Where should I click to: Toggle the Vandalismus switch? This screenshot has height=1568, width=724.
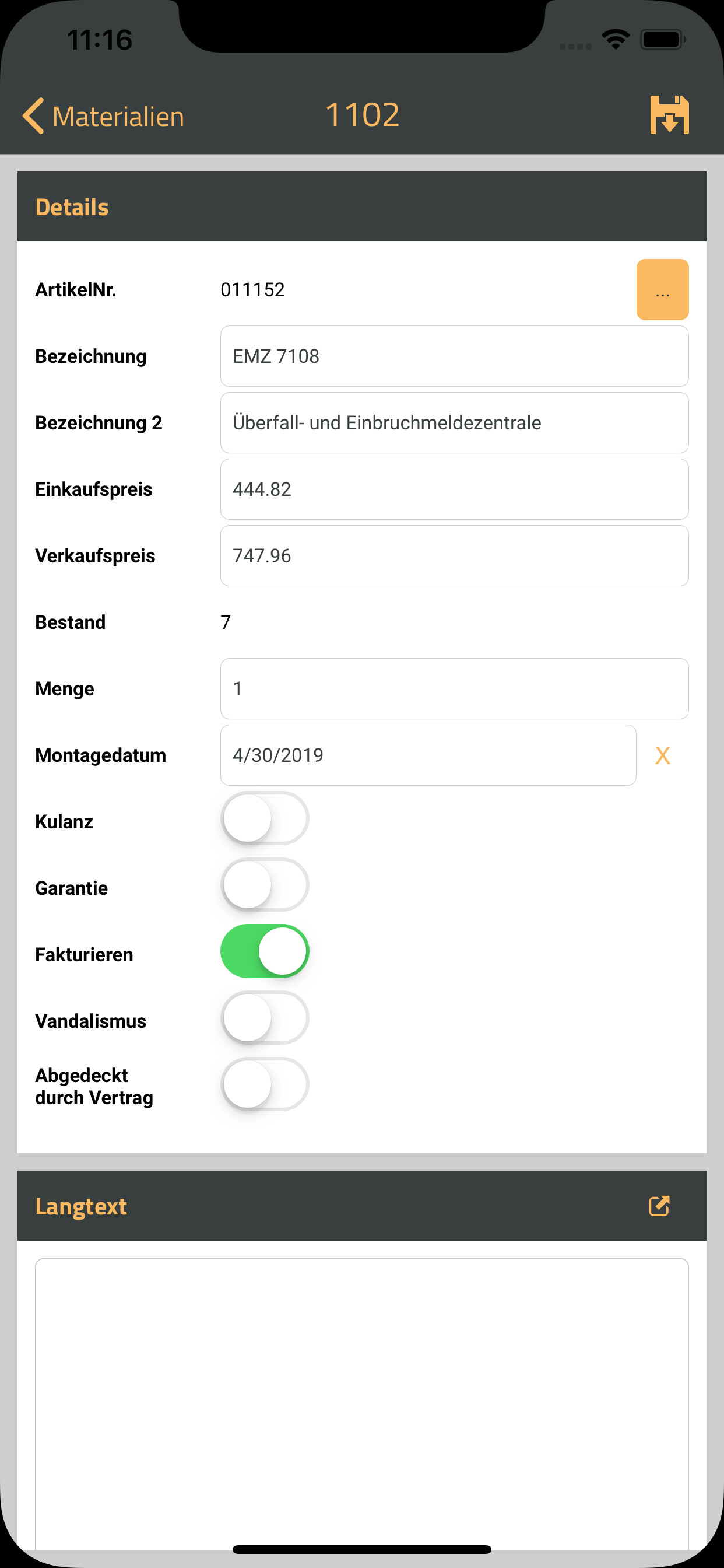pyautogui.click(x=265, y=1018)
